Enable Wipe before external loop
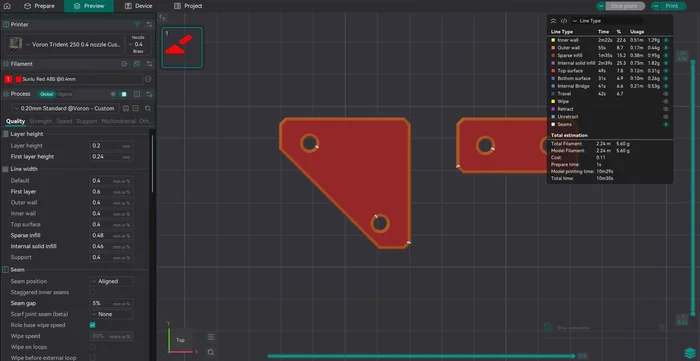Image resolution: width=700 pixels, height=361 pixels. click(x=93, y=357)
